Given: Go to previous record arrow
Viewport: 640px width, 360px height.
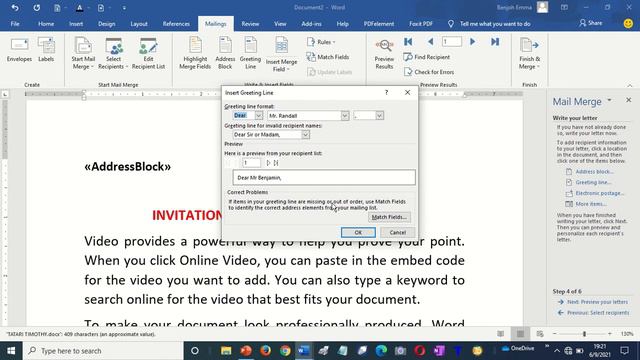Looking at the screenshot, I should point(431,42).
